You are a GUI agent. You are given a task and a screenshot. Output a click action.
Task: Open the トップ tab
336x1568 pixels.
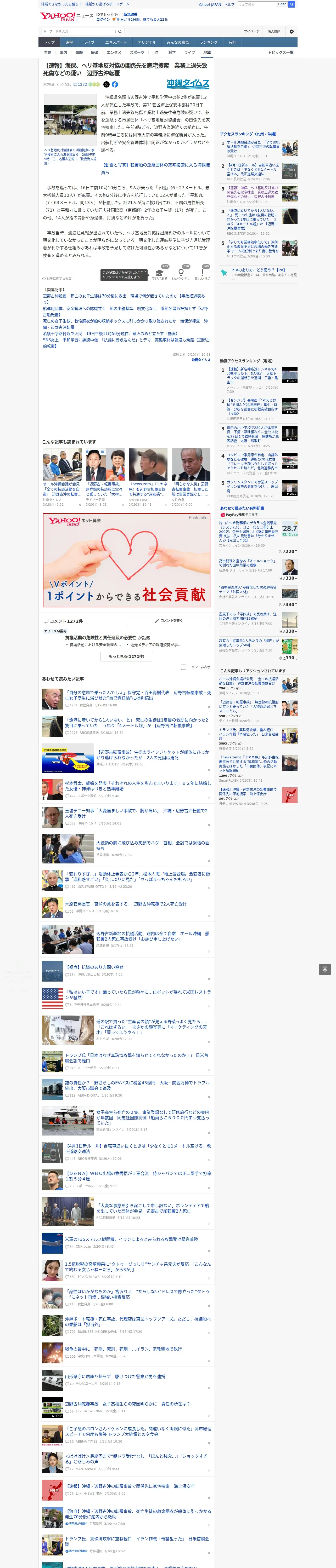[49, 43]
